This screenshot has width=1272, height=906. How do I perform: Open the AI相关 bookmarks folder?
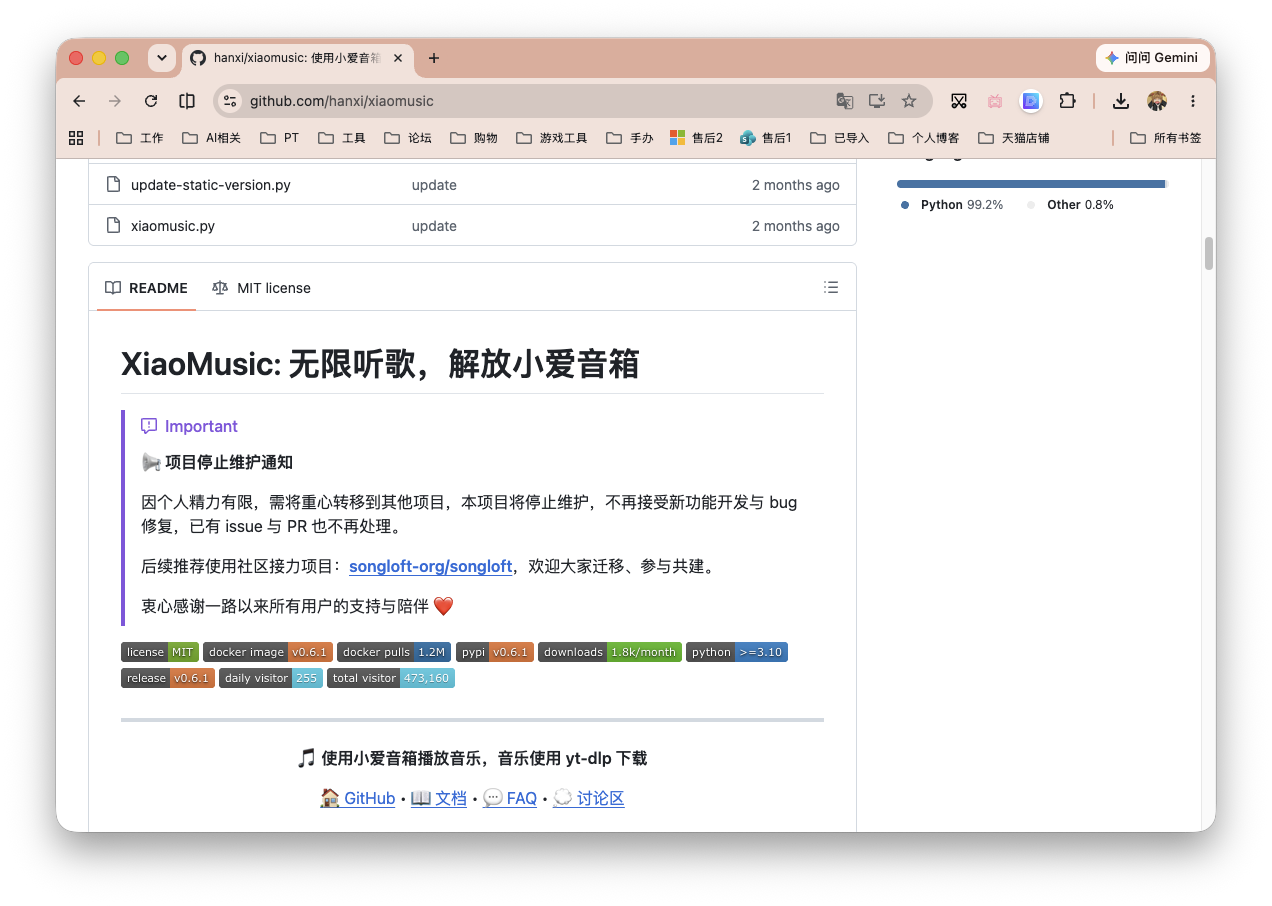tap(212, 138)
